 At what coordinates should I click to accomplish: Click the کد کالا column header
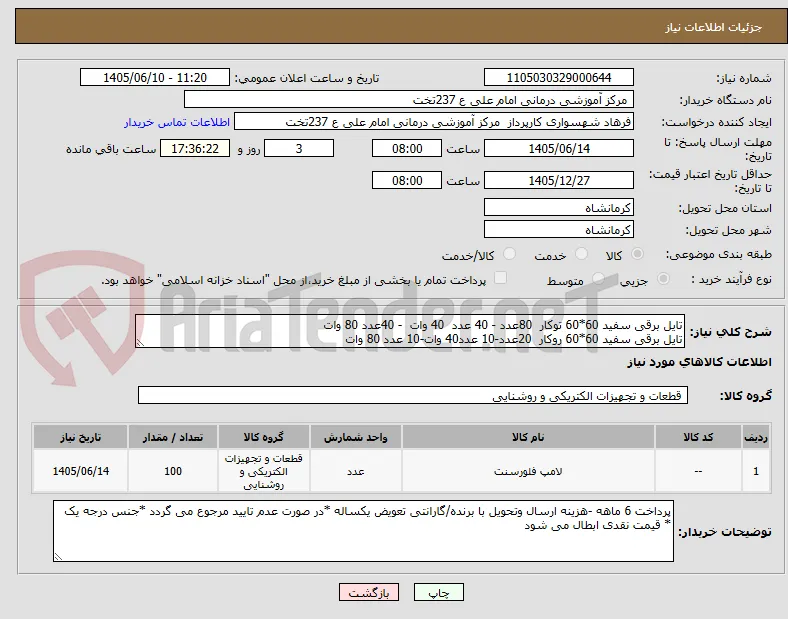(x=698, y=437)
